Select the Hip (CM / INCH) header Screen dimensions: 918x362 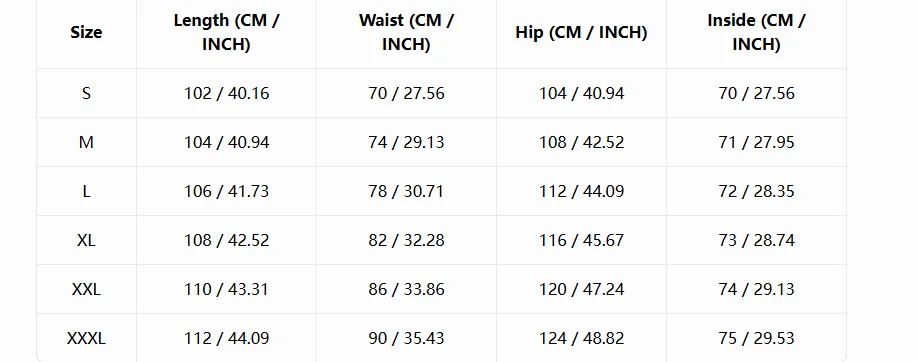(581, 32)
